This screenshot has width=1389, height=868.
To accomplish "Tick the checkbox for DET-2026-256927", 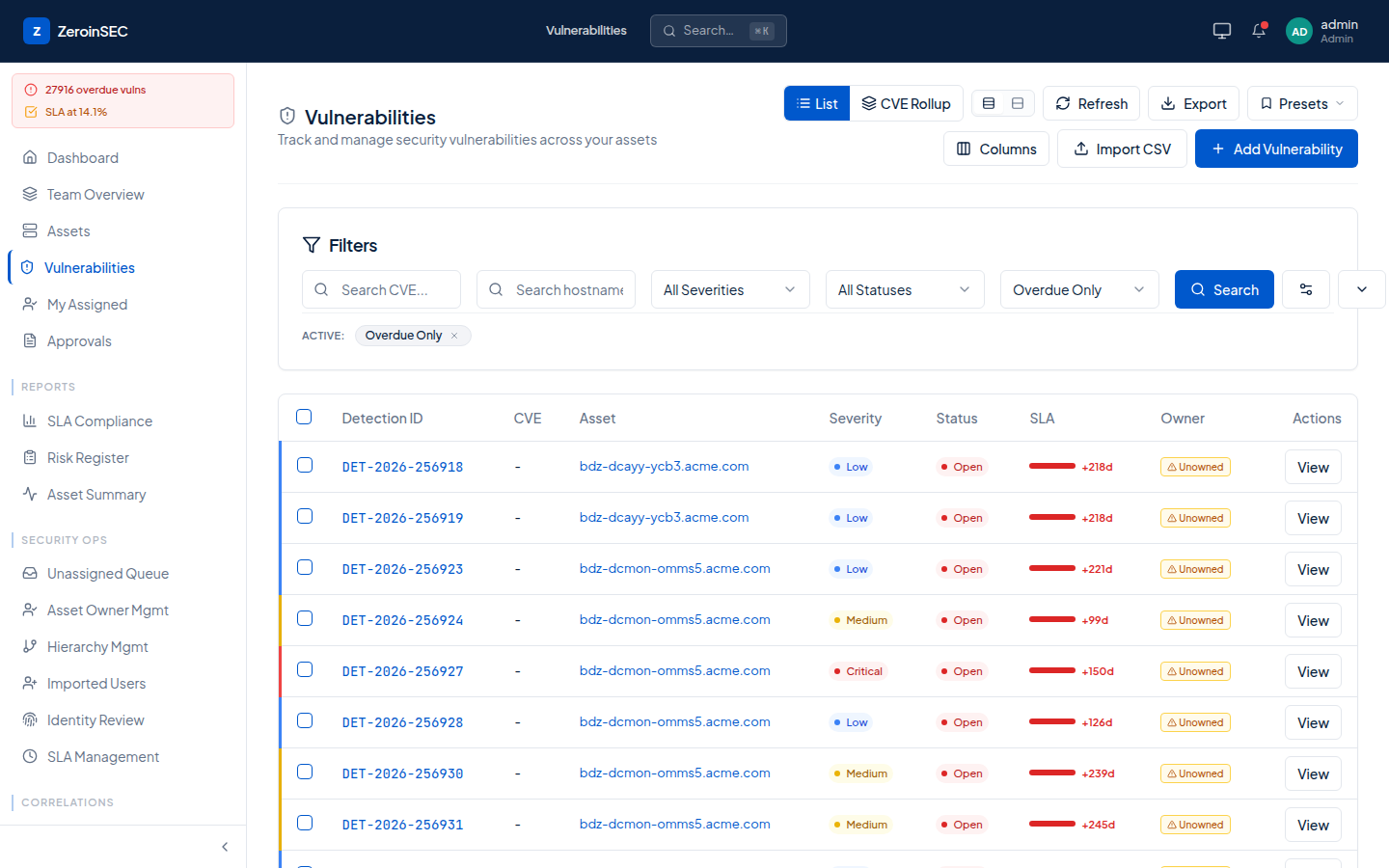I will pos(305,669).
